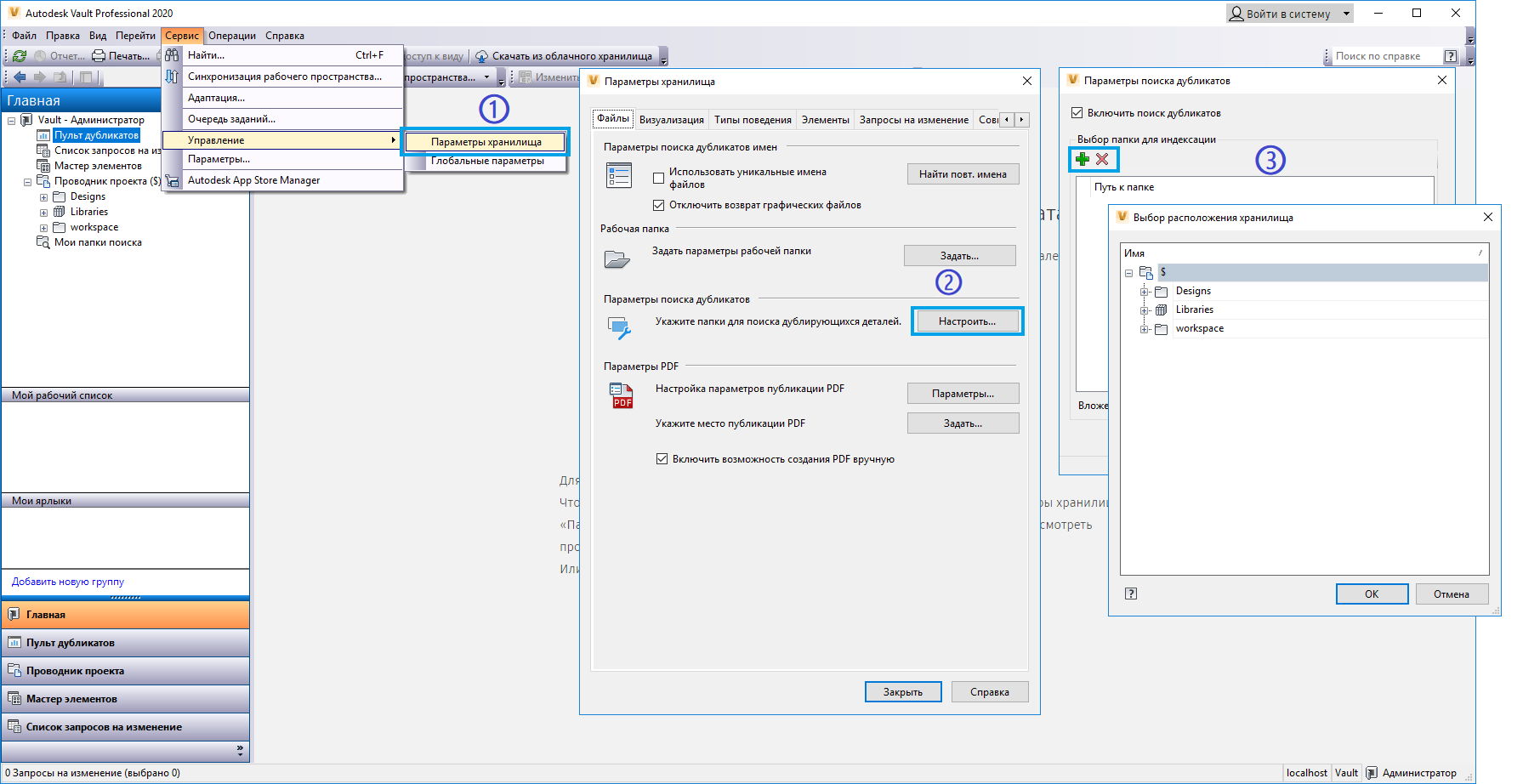Click the workspace synchronization arrows icon

172,77
